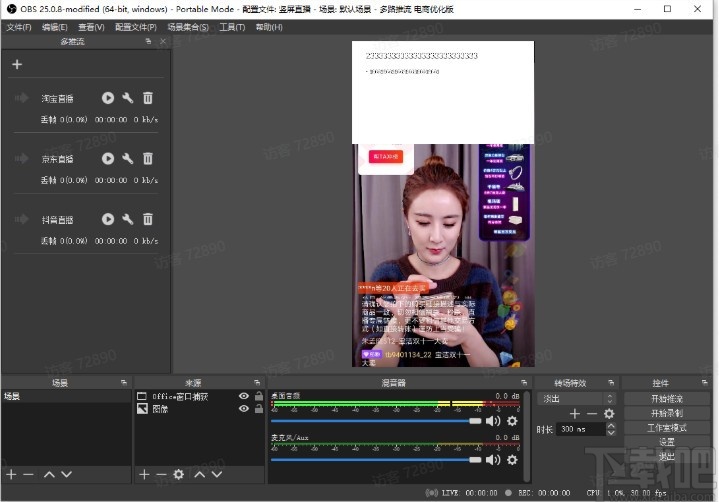Open 设置 from the controls panel
719x502 pixels.
[667, 442]
